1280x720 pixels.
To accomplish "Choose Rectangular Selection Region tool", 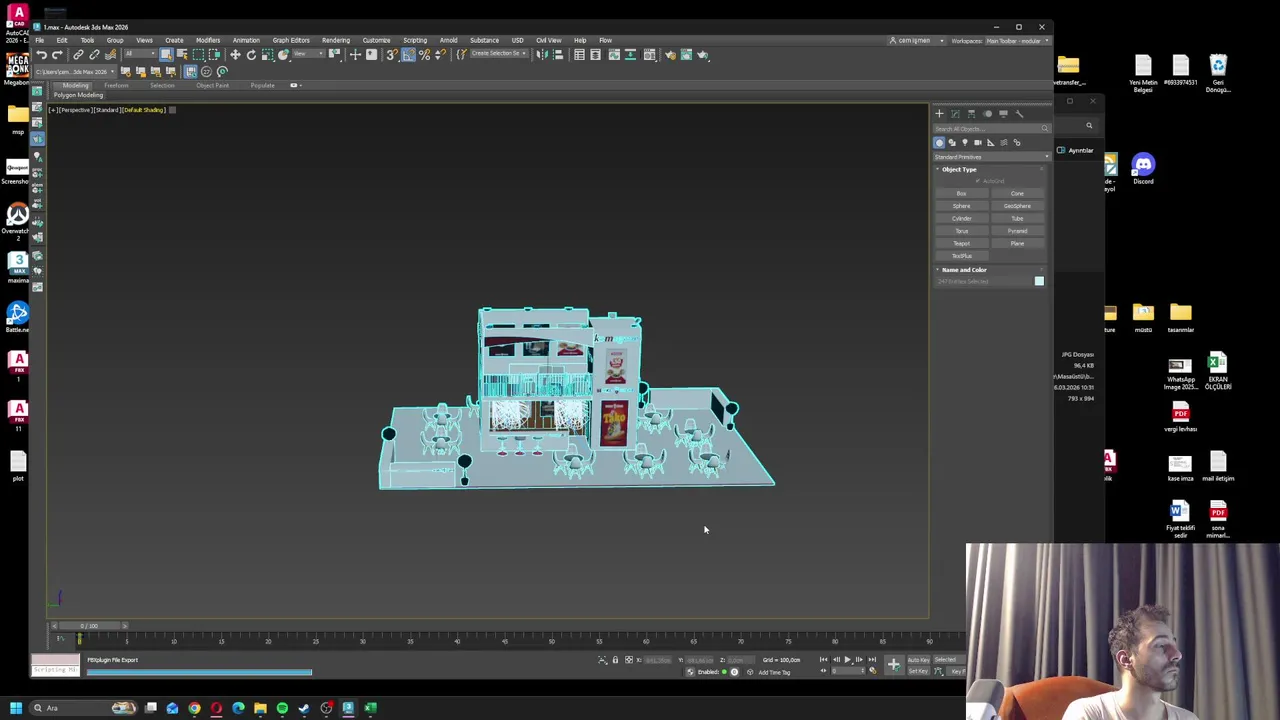I will (198, 54).
